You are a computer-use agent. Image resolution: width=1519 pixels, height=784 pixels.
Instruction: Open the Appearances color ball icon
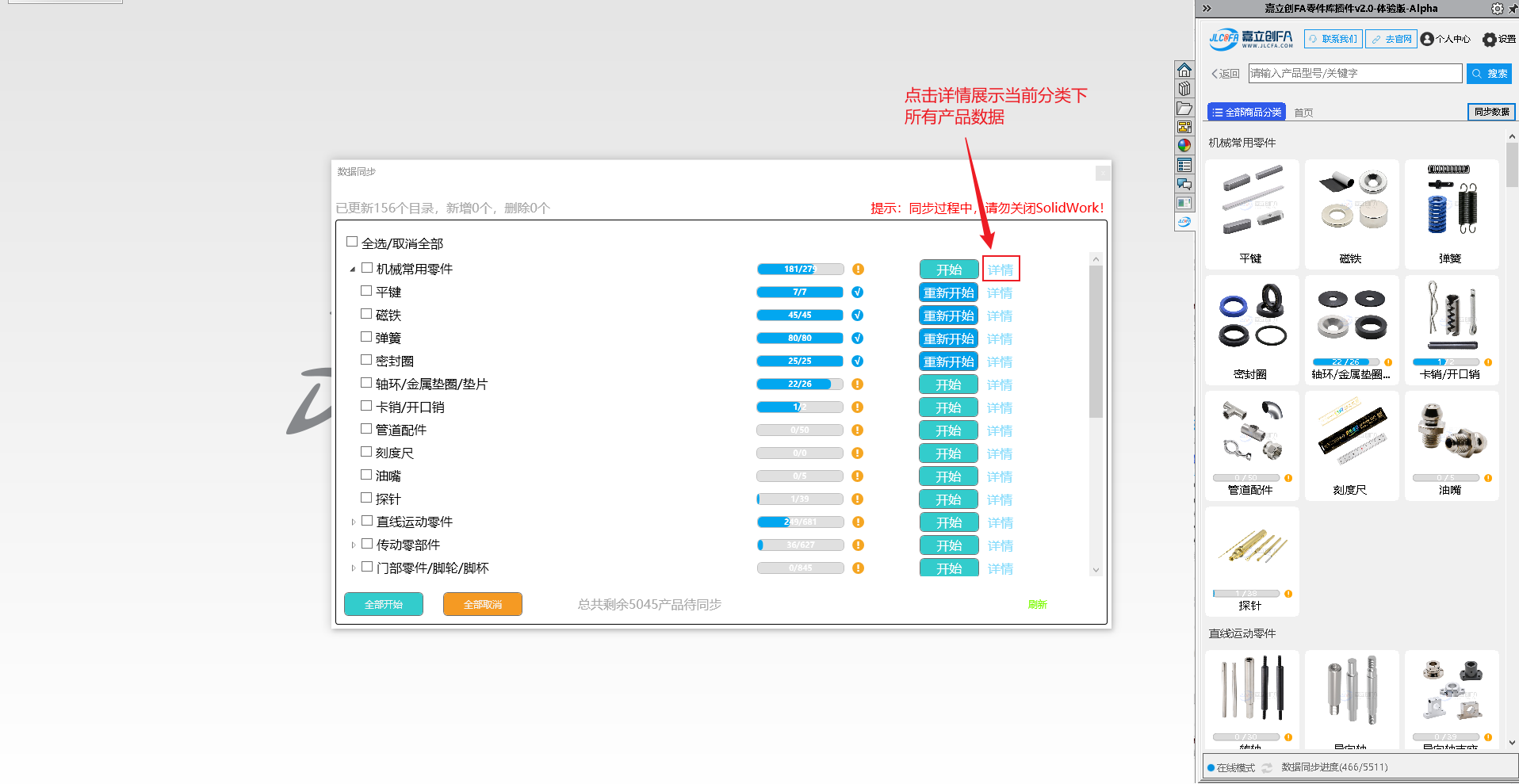point(1184,146)
